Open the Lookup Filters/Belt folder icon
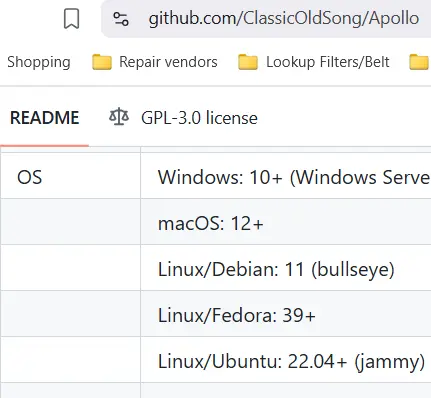 click(x=248, y=62)
